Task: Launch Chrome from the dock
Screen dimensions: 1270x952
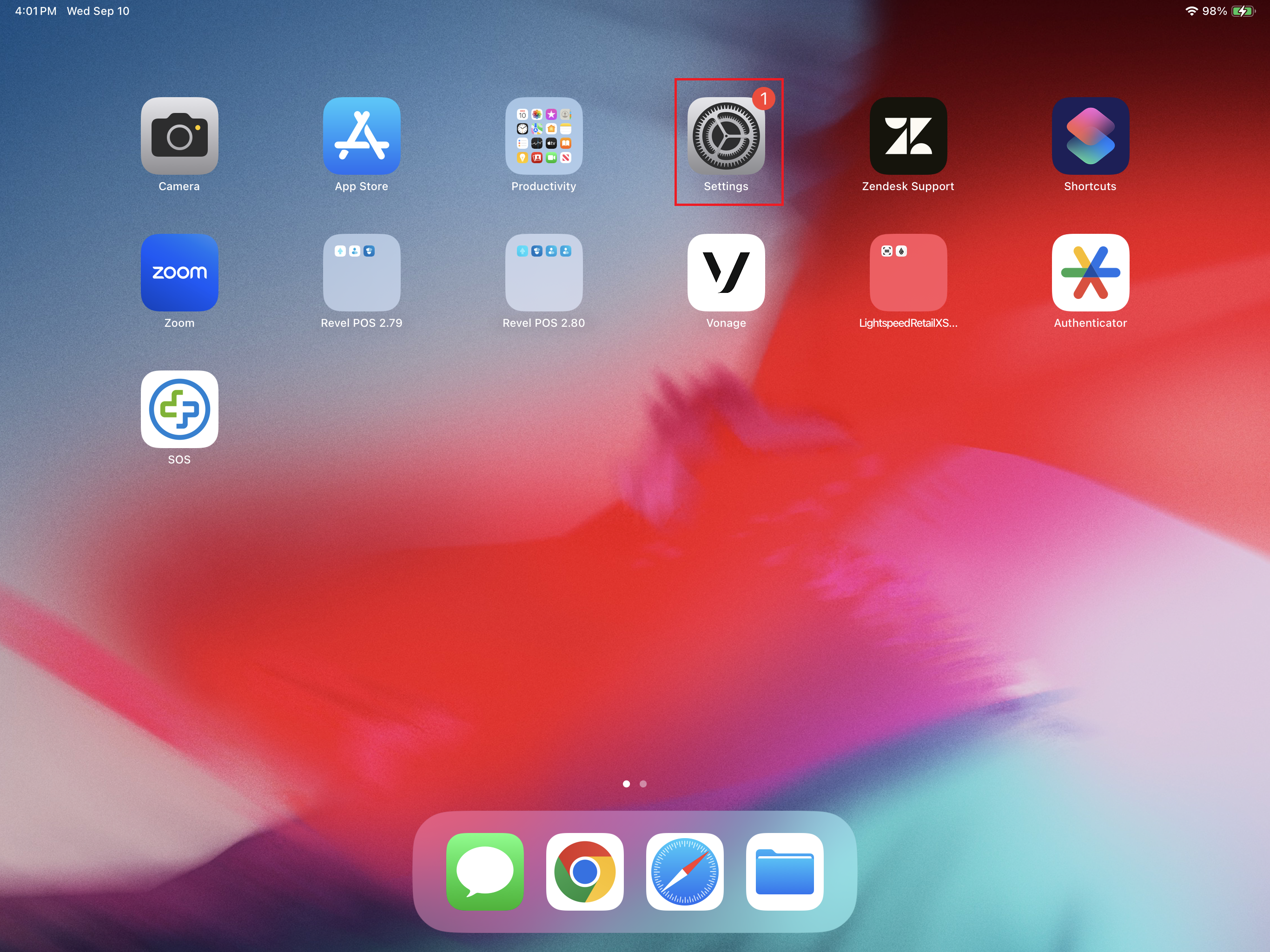Action: [585, 872]
